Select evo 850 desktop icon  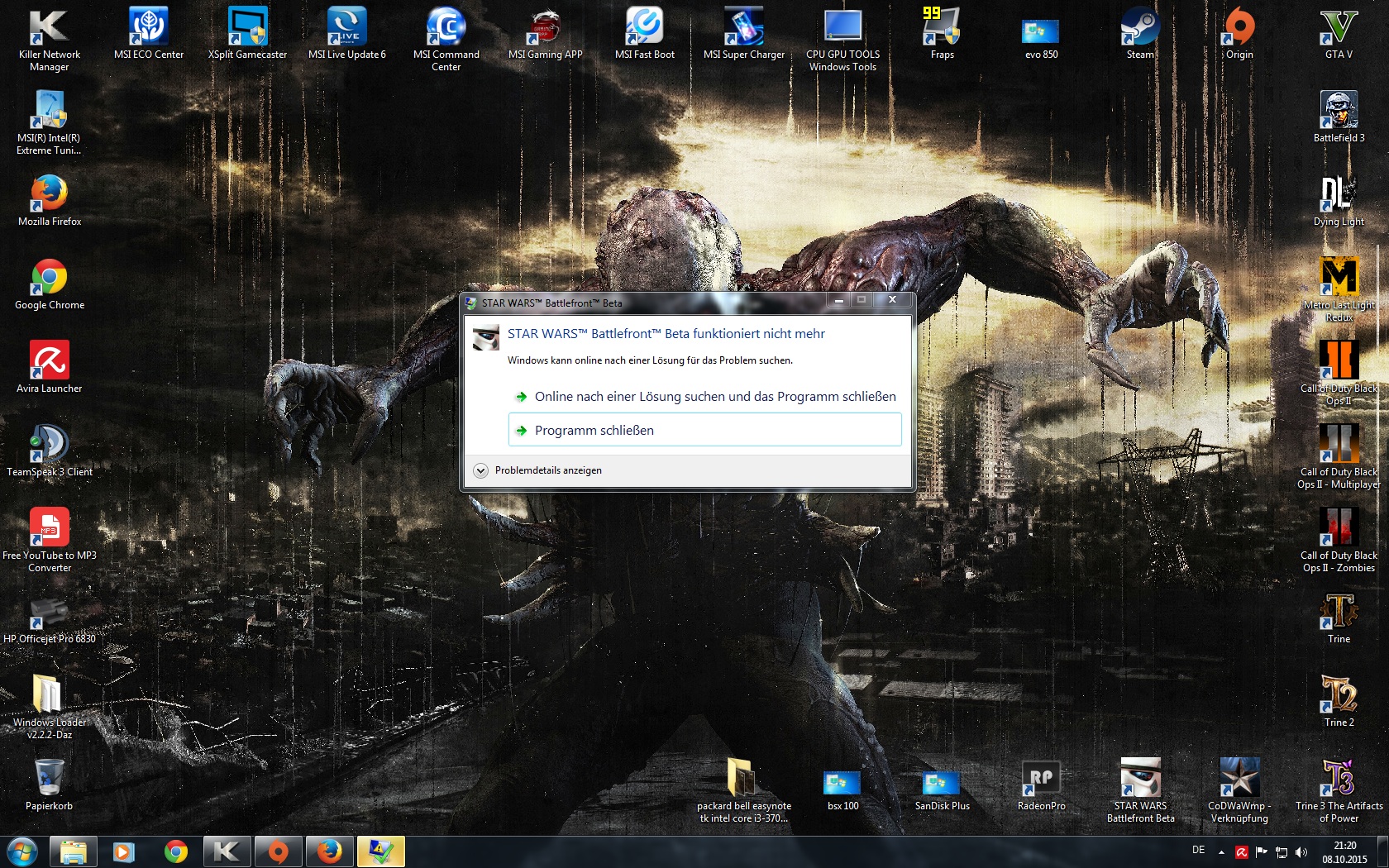pyautogui.click(x=1042, y=38)
